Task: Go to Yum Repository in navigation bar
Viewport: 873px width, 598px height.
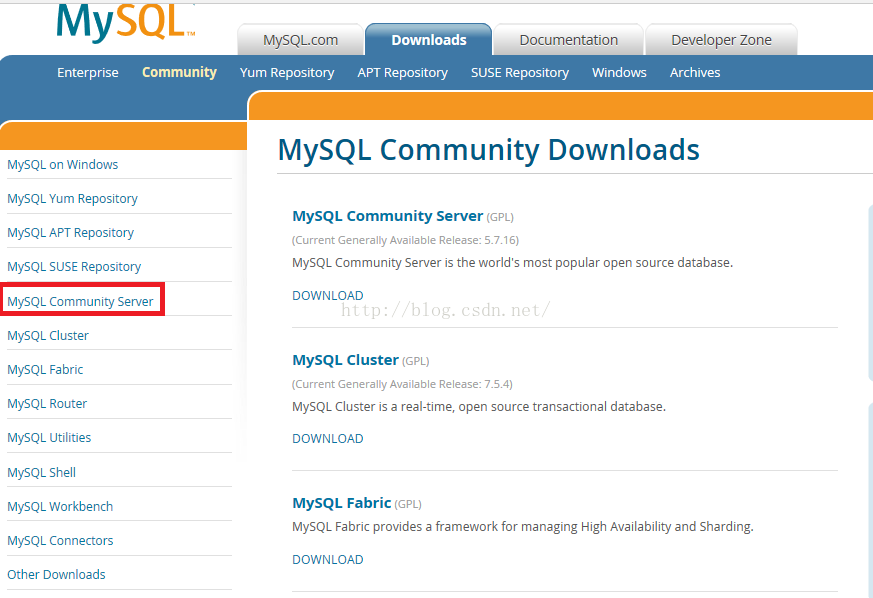Action: pos(287,73)
